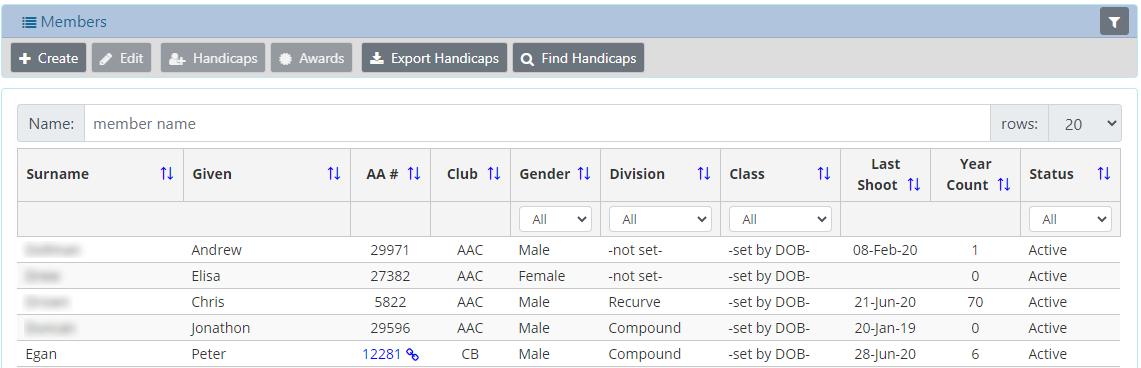Sort by Gender column arrows

click(584, 174)
